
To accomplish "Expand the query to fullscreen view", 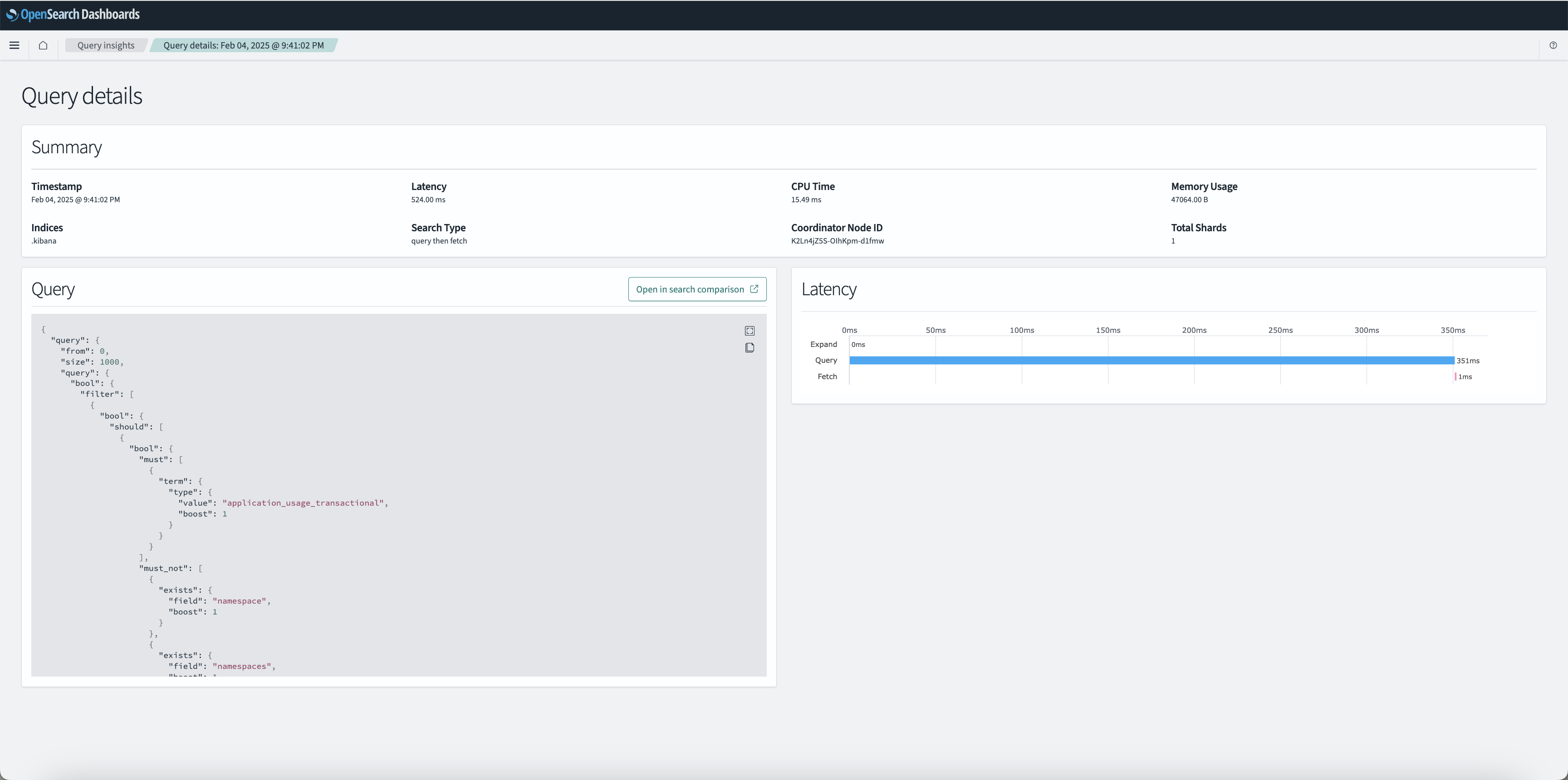I will click(x=750, y=331).
